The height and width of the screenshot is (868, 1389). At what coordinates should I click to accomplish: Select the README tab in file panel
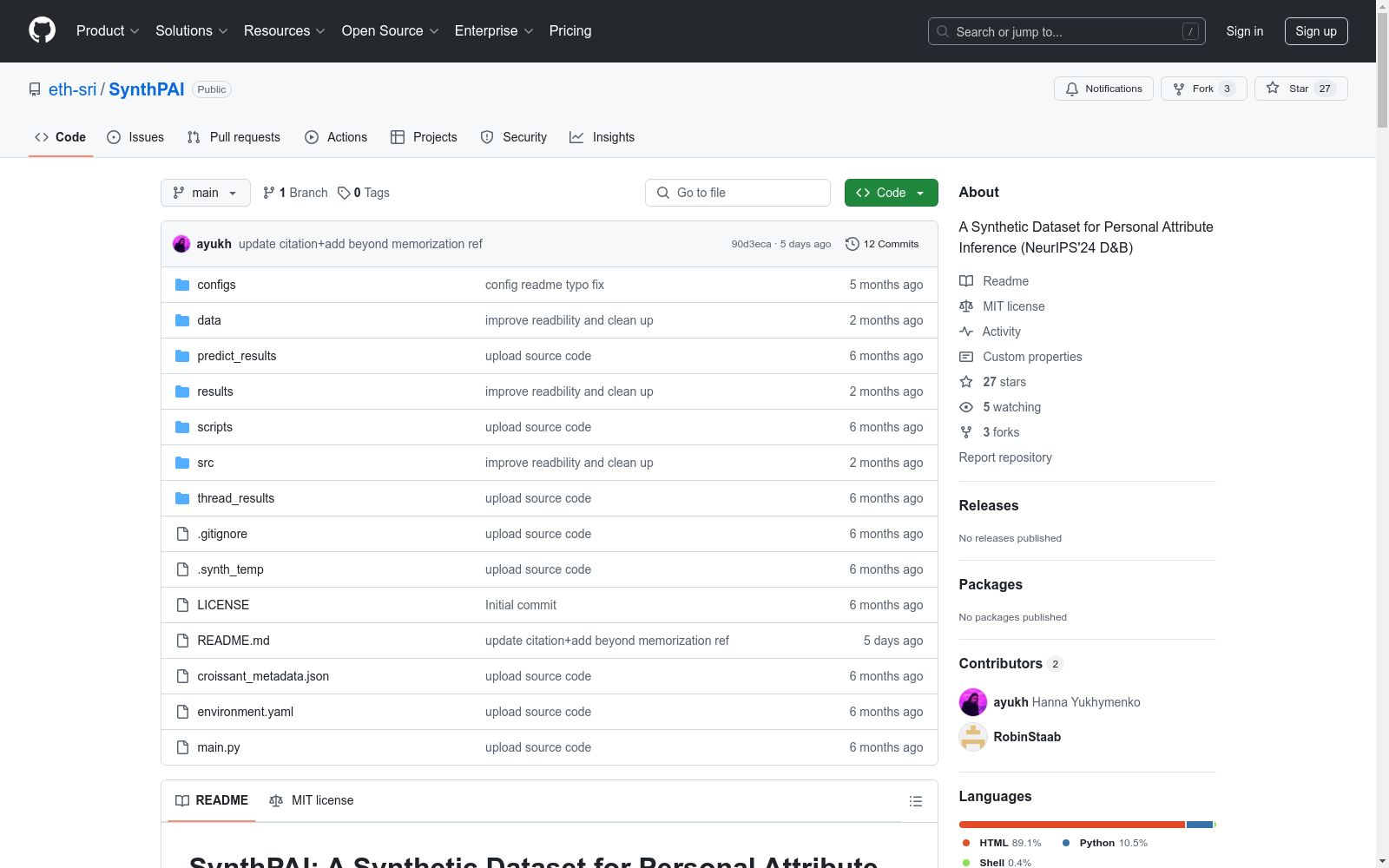(212, 800)
